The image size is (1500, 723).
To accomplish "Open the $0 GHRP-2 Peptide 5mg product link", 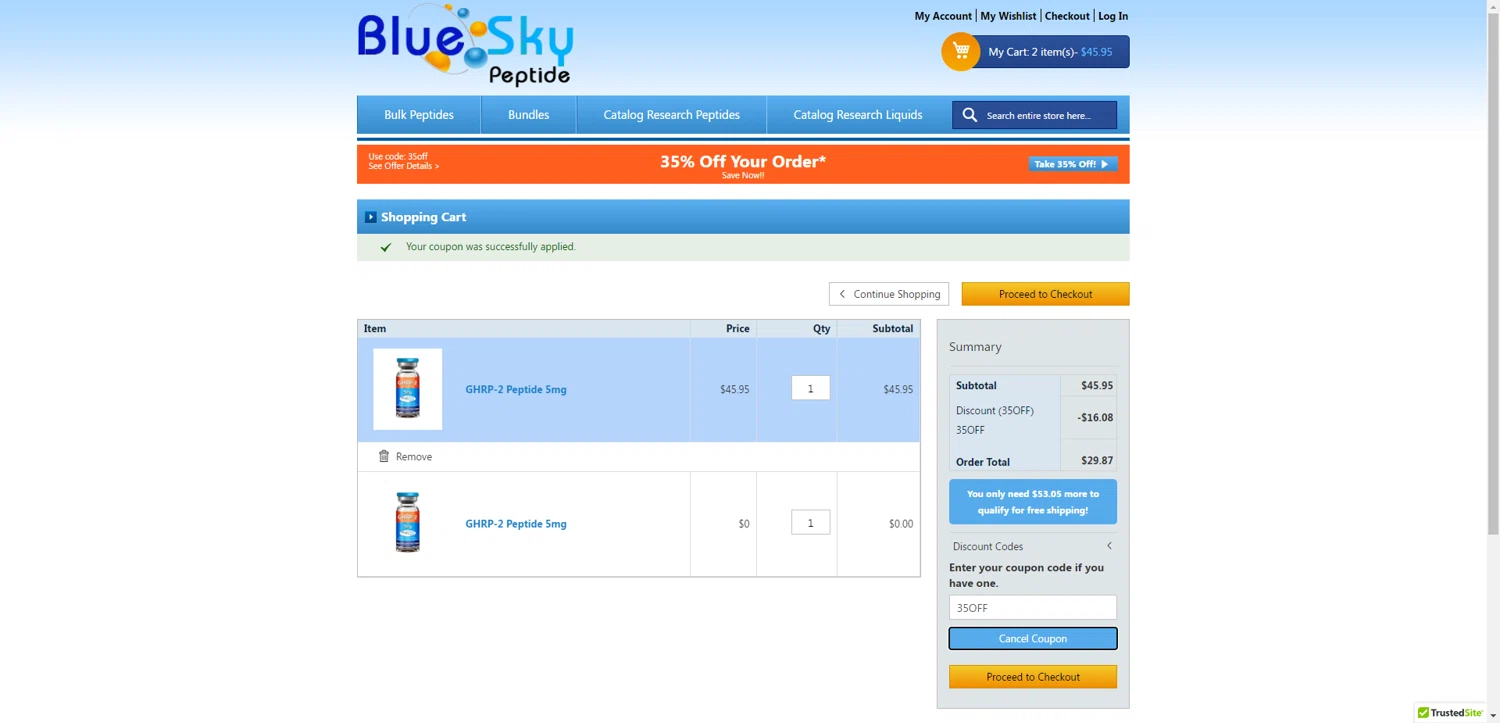I will coord(516,523).
